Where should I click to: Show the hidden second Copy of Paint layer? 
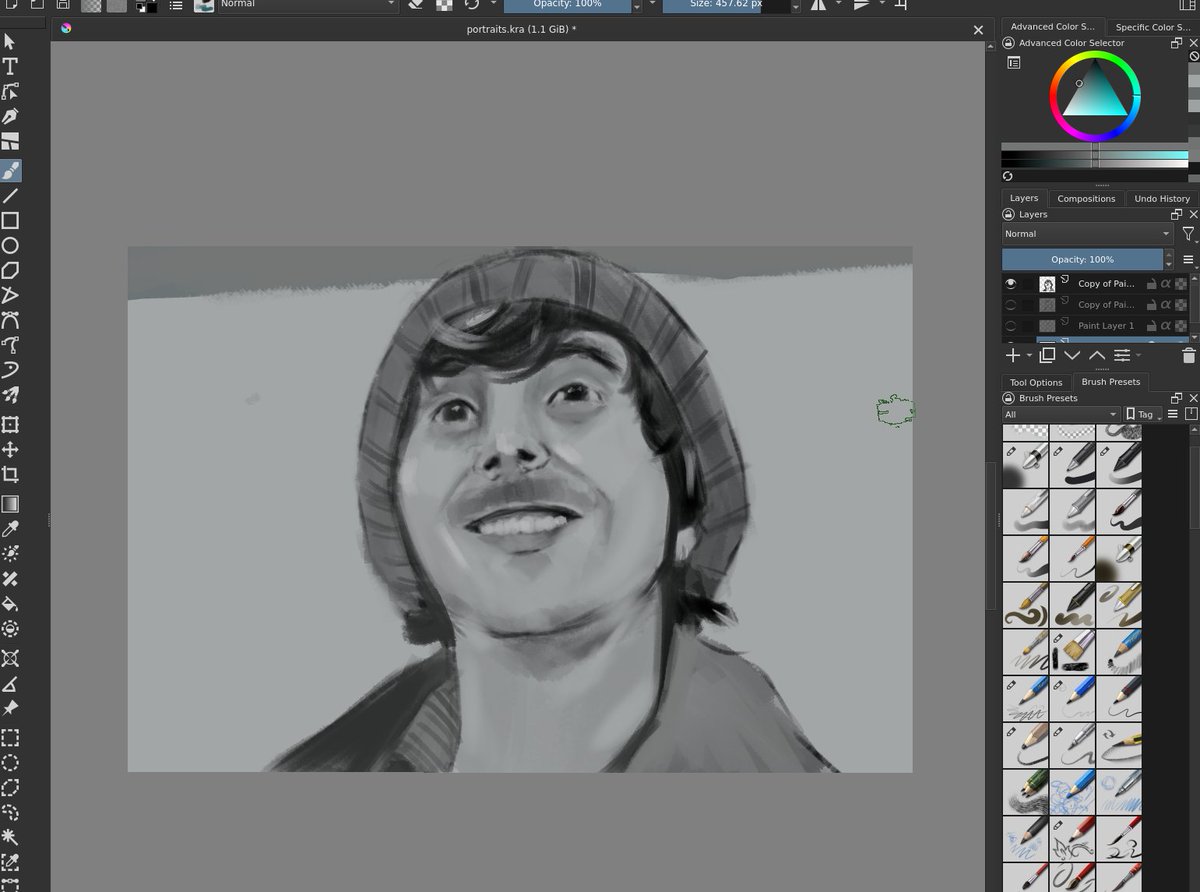tap(1011, 305)
